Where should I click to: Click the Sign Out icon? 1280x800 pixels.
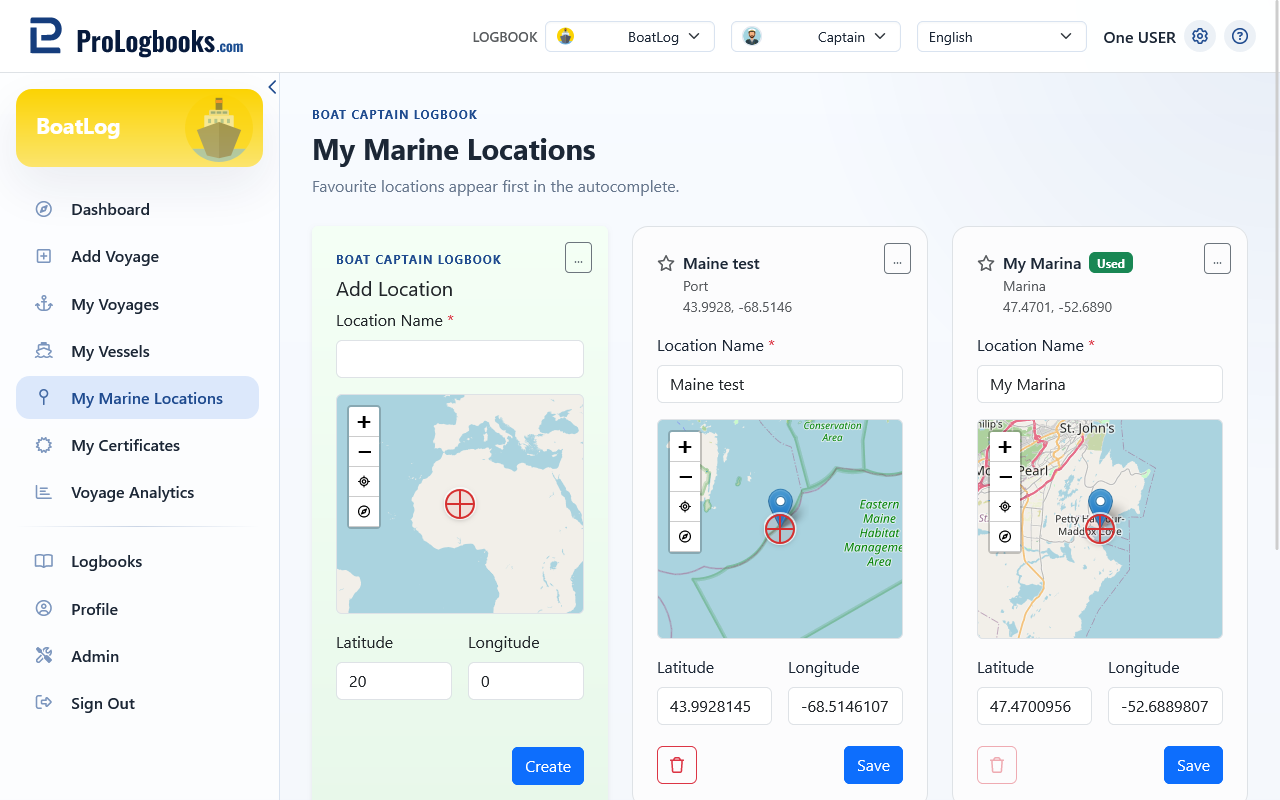[x=44, y=703]
